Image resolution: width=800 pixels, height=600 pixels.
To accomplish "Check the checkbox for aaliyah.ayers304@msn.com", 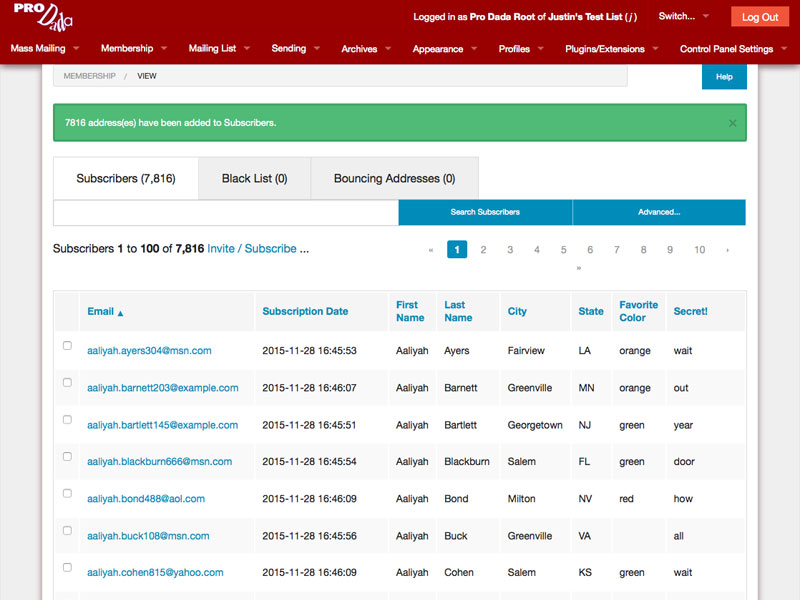I will pos(67,345).
